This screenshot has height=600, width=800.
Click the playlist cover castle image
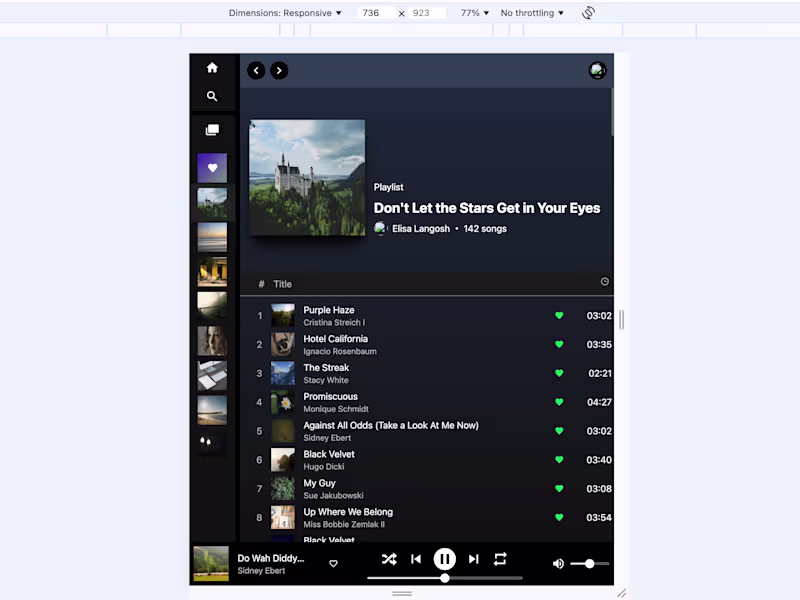coord(307,178)
